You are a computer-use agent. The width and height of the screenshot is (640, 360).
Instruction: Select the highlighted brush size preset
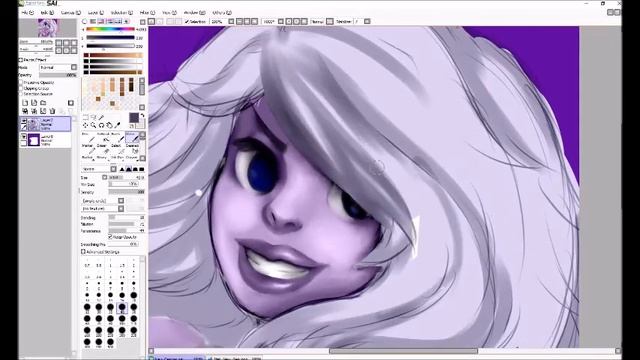[122, 308]
